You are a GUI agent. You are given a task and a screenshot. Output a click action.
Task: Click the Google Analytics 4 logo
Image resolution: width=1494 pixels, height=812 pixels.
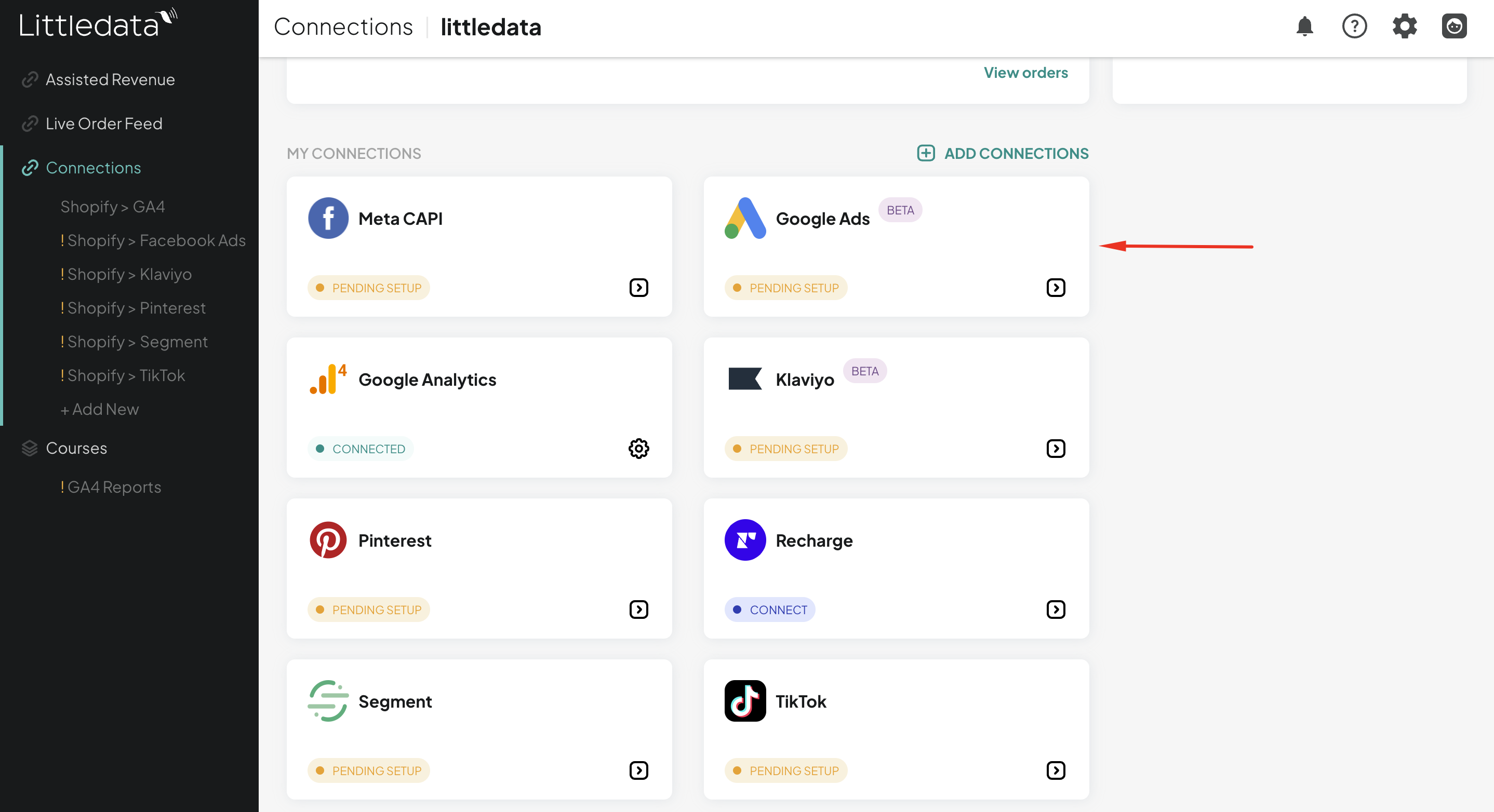[x=328, y=379]
